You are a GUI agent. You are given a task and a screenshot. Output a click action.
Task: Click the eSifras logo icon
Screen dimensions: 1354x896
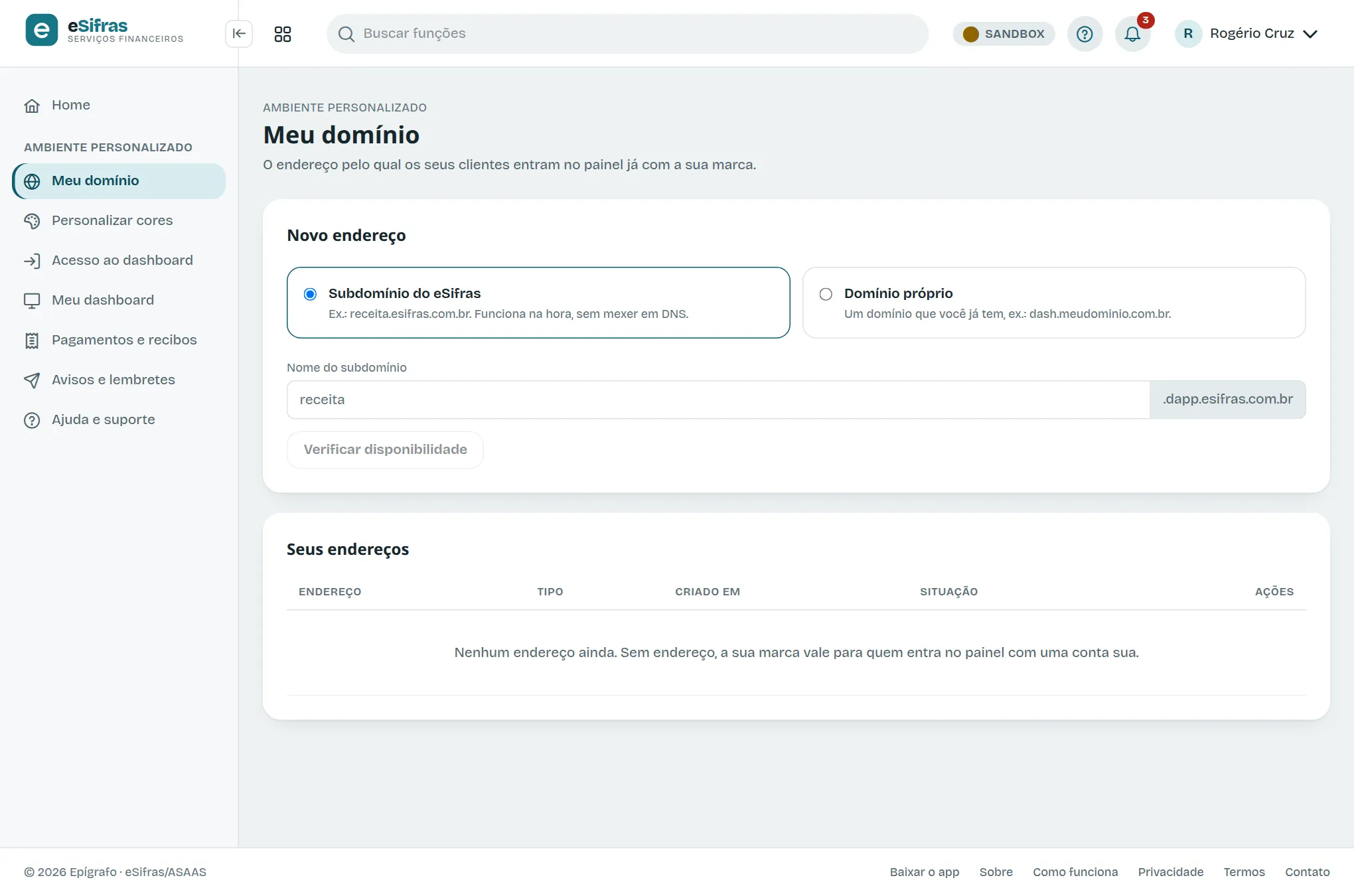[x=41, y=31]
